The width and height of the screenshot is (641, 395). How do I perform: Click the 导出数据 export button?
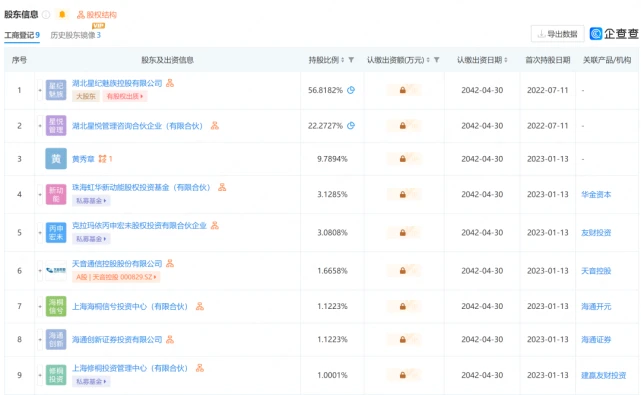click(x=558, y=34)
